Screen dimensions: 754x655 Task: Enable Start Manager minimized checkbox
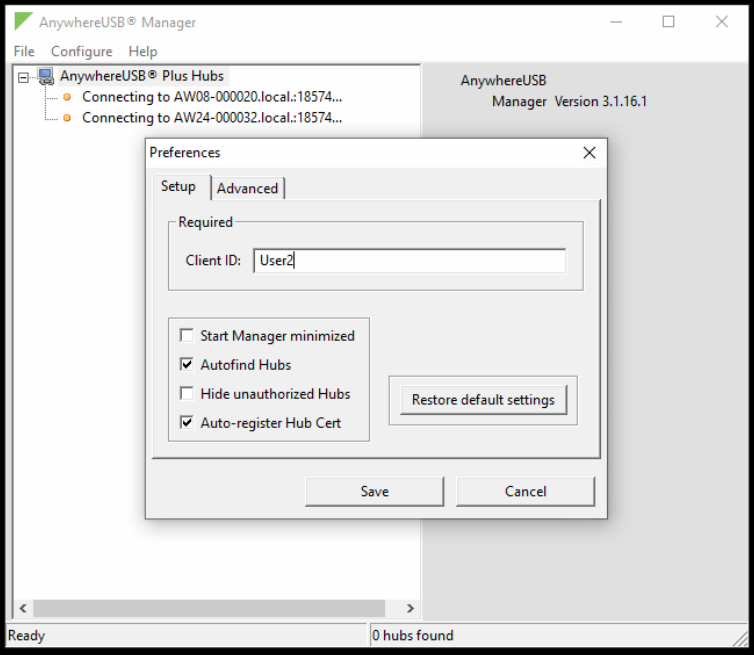coord(187,335)
